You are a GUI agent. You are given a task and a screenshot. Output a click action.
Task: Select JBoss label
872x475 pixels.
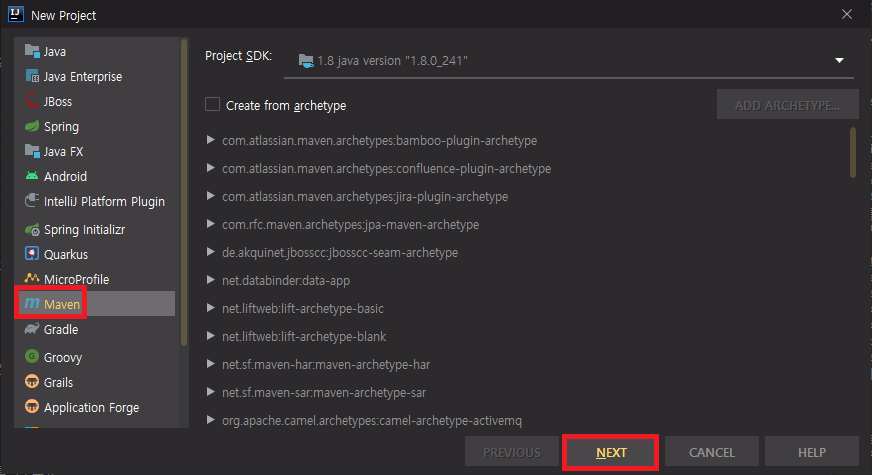click(x=58, y=101)
